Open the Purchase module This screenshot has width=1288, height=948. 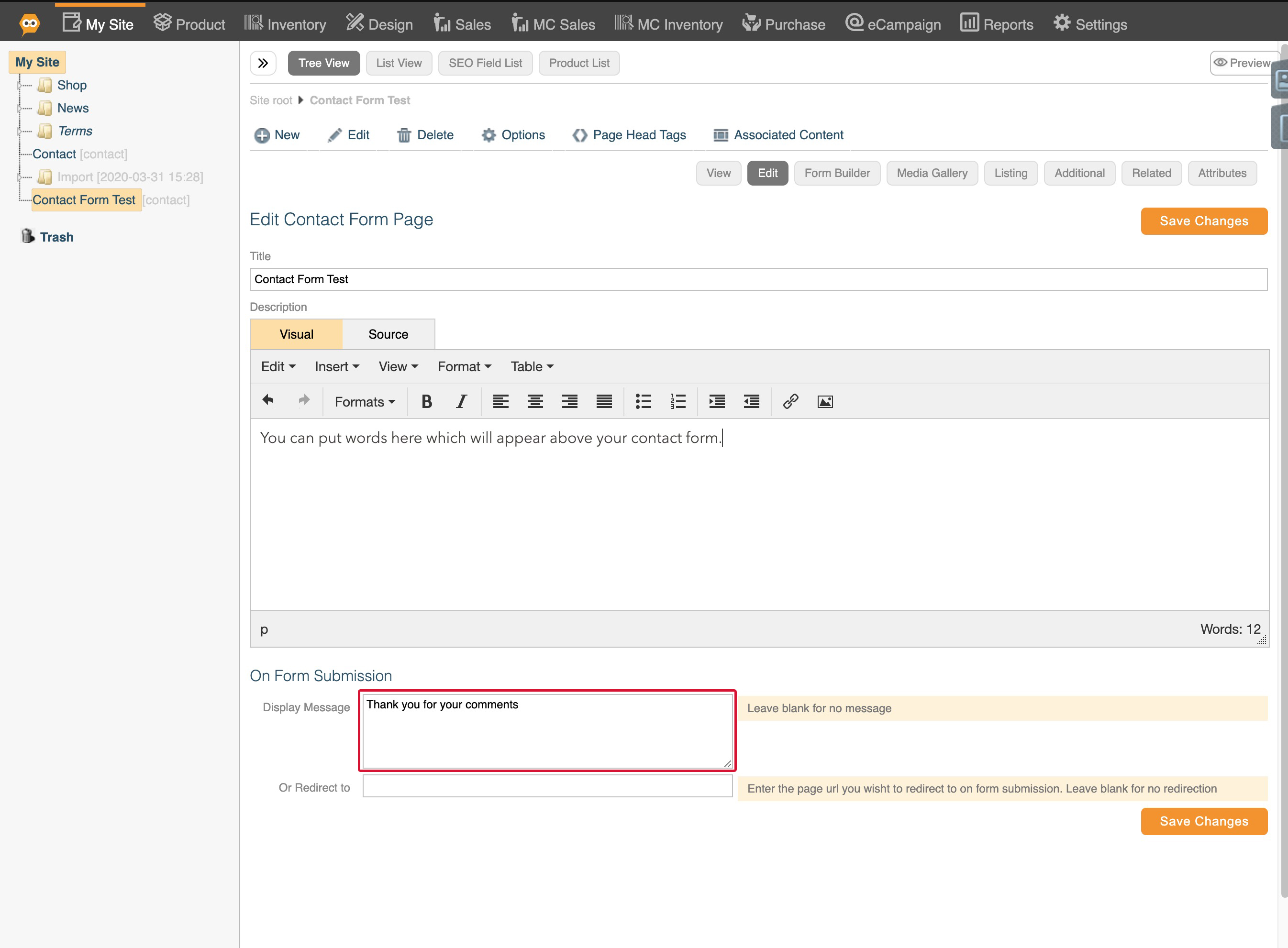point(784,24)
